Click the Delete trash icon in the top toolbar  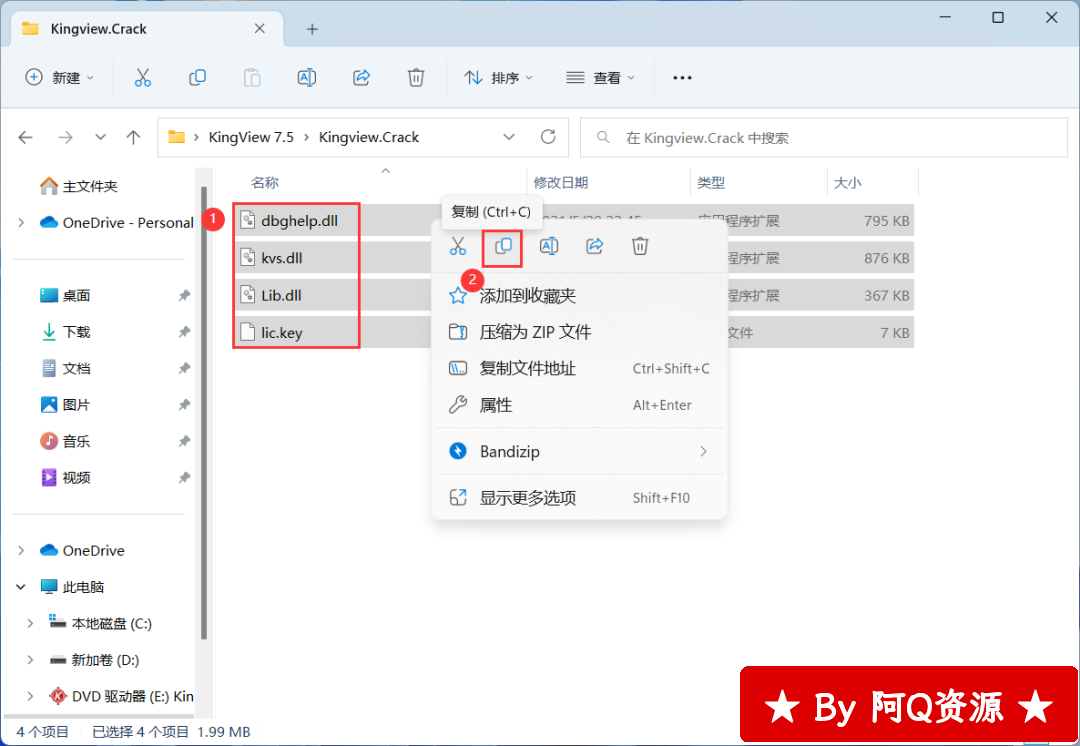[x=416, y=77]
